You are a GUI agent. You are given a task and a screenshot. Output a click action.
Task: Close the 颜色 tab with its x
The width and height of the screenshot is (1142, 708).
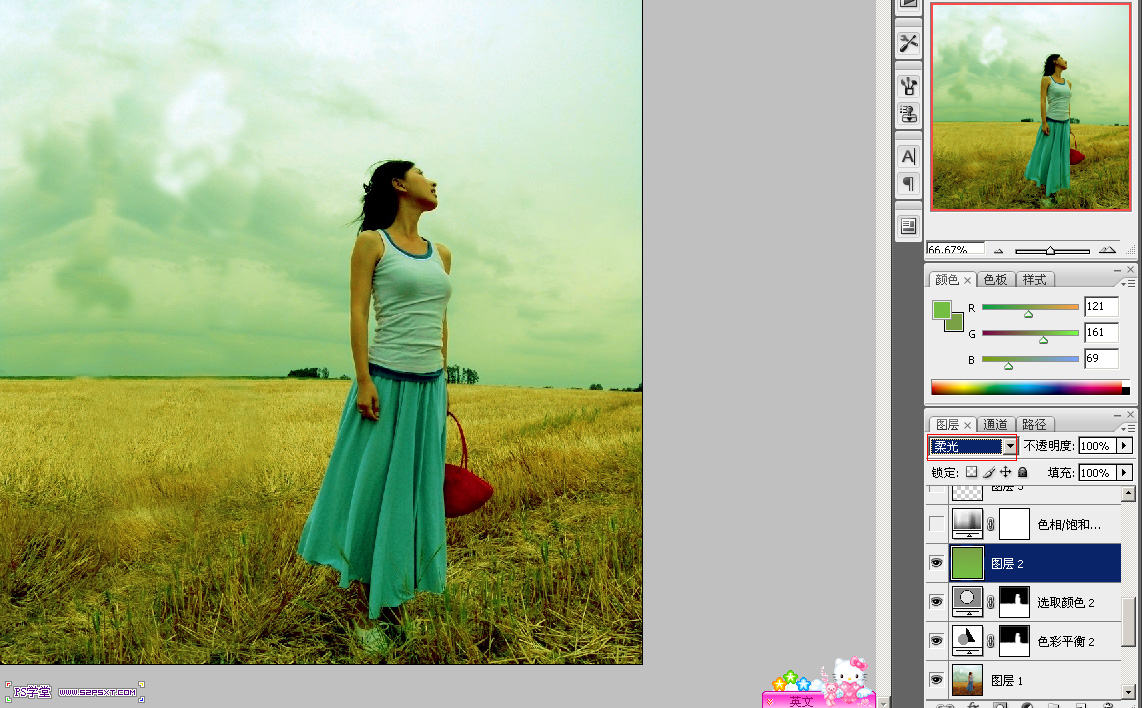pos(967,280)
